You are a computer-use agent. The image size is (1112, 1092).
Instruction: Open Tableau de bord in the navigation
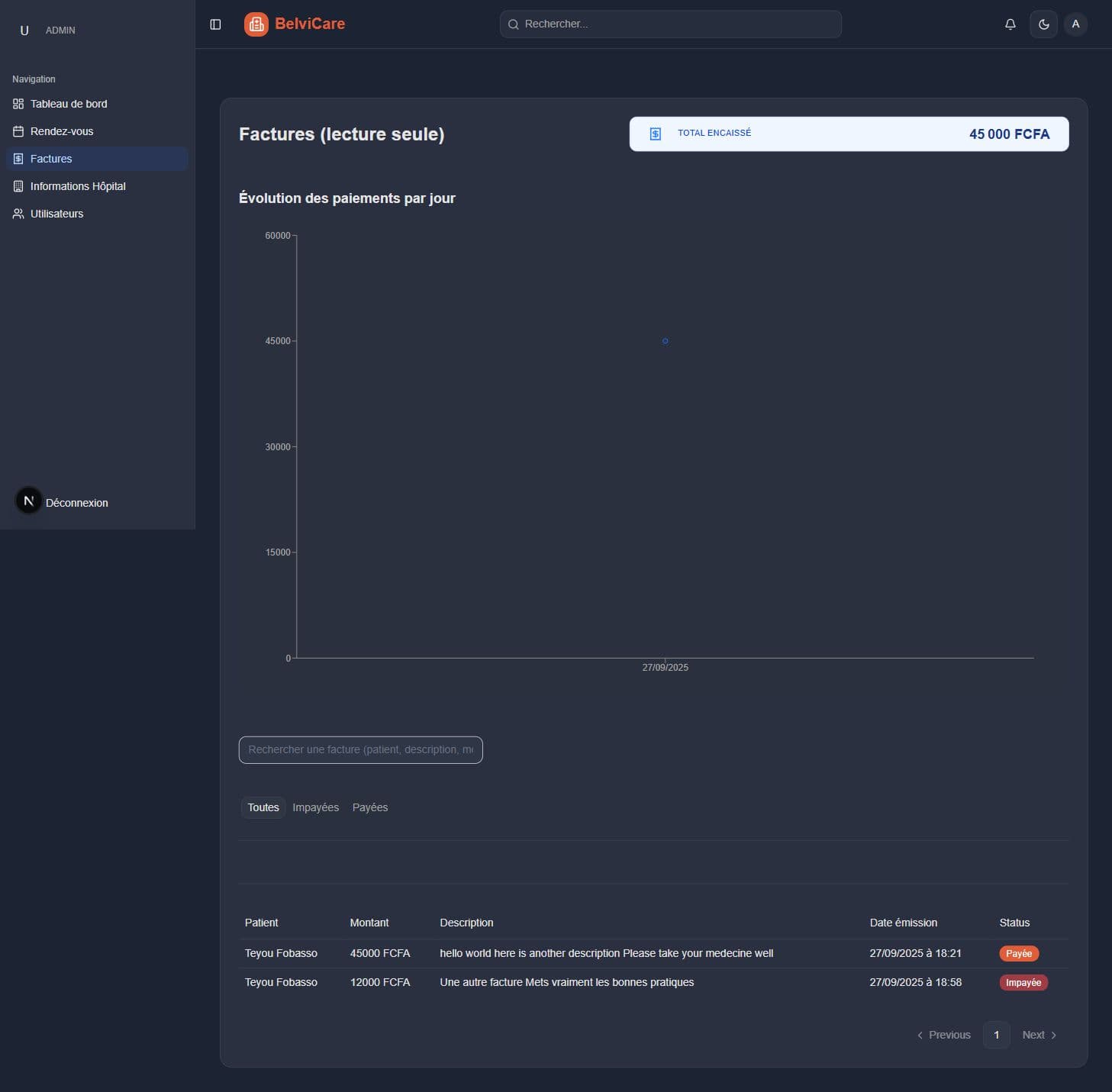[x=97, y=104]
